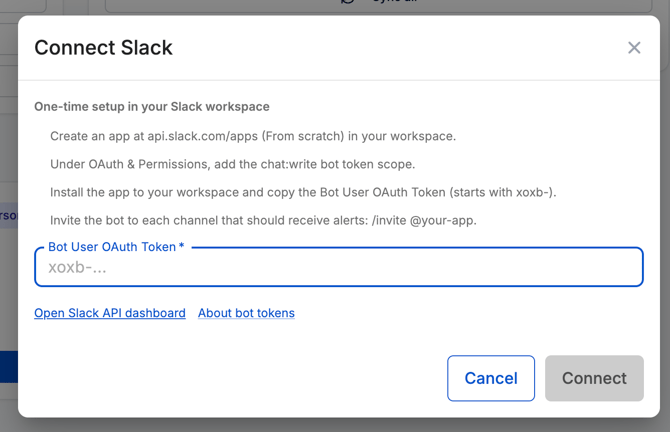
Task: Click the Bot User OAuth Token floating label
Action: coord(112,247)
